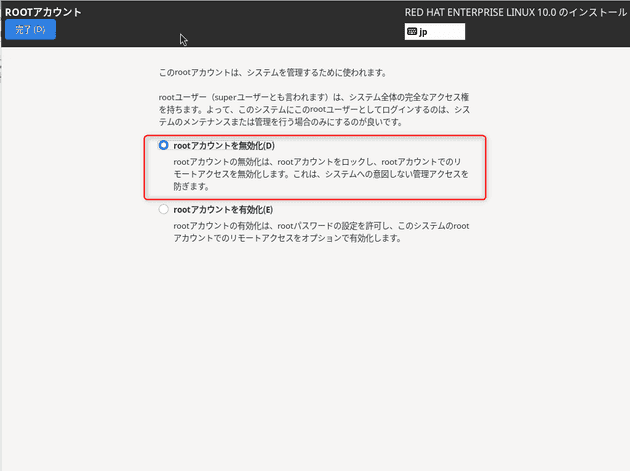Screen dimensions: 630x471
Task: Click the 完了 (D) done button
Action: pos(30,30)
